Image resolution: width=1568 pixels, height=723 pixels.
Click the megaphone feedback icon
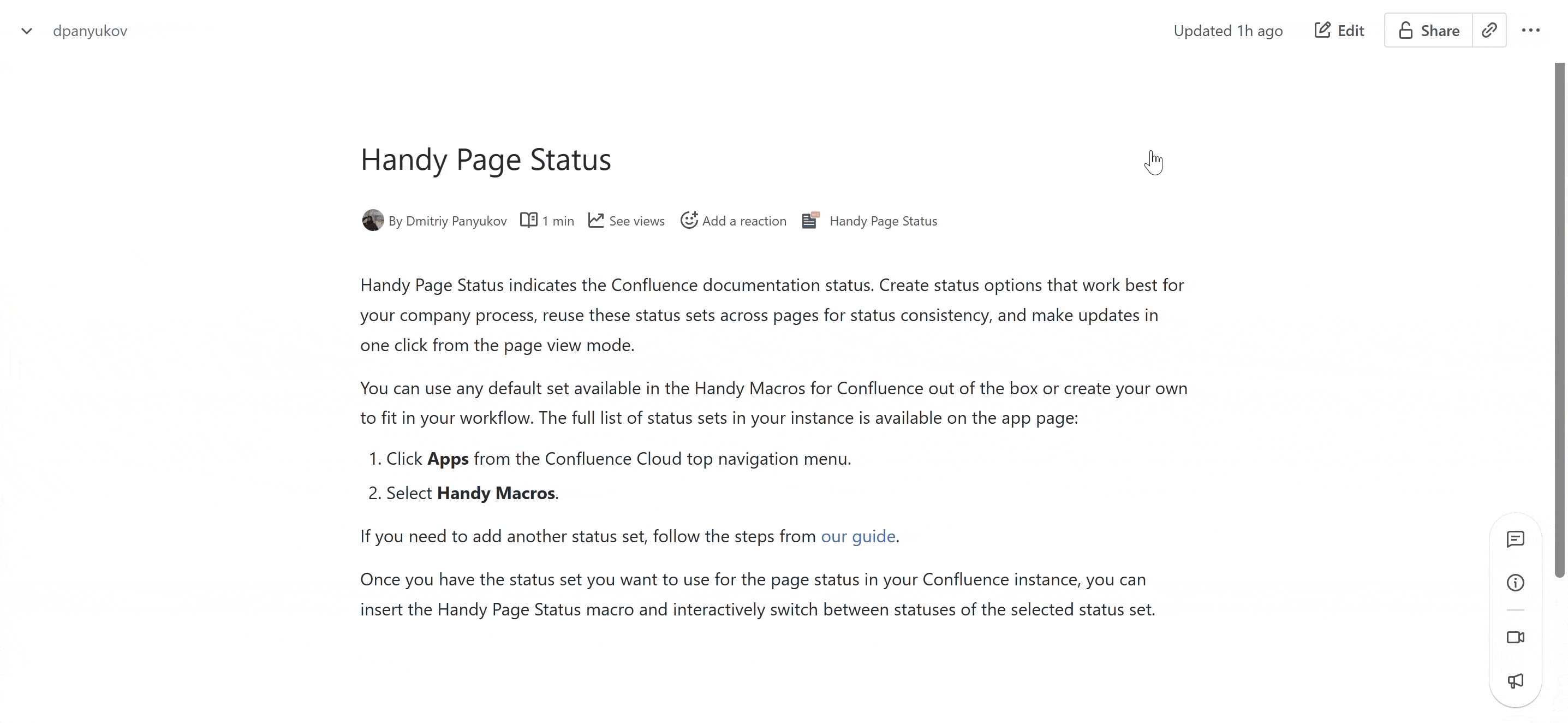click(1515, 681)
